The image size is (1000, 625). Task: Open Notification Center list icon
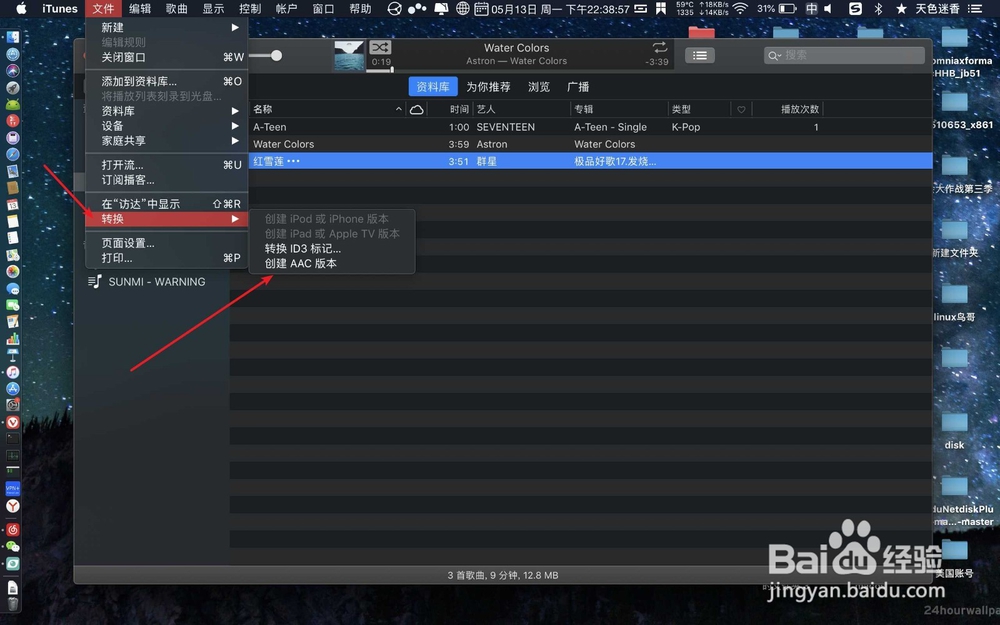tap(975, 8)
